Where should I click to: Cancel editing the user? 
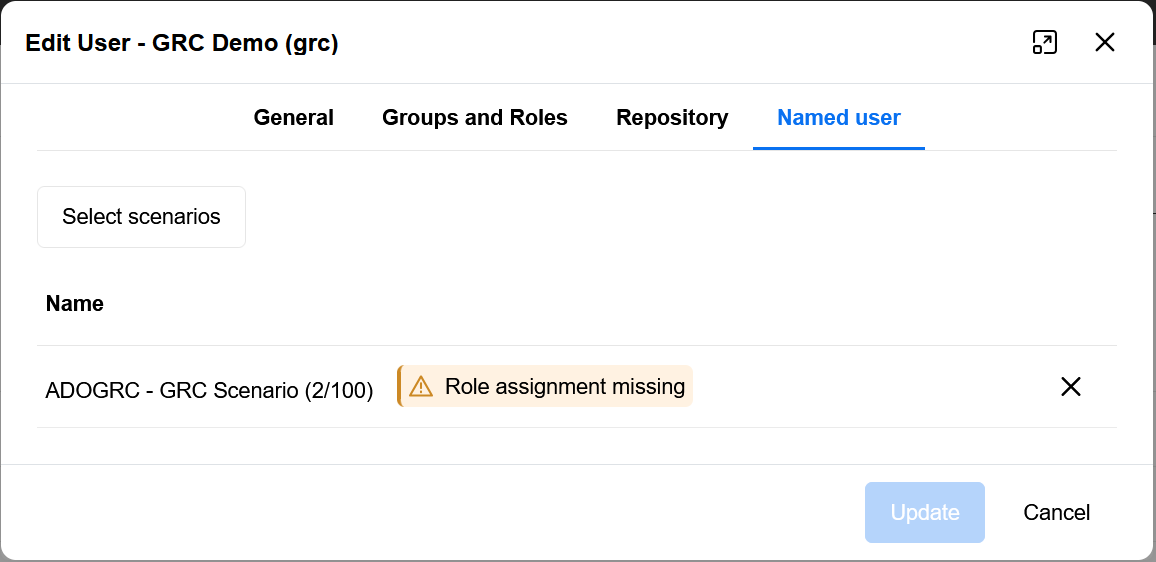pyautogui.click(x=1056, y=513)
